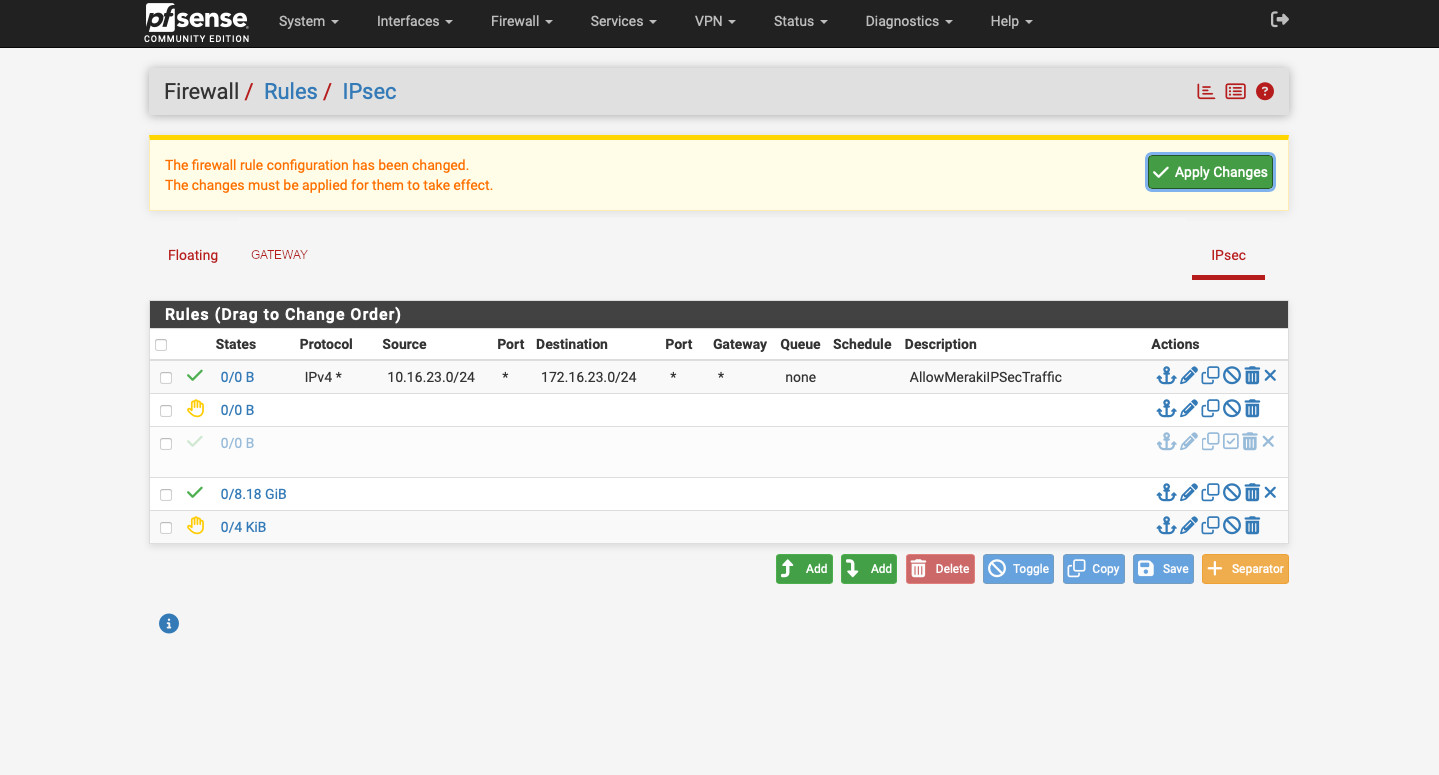Click the logout icon in top navbar
The width and height of the screenshot is (1439, 775).
click(x=1279, y=20)
